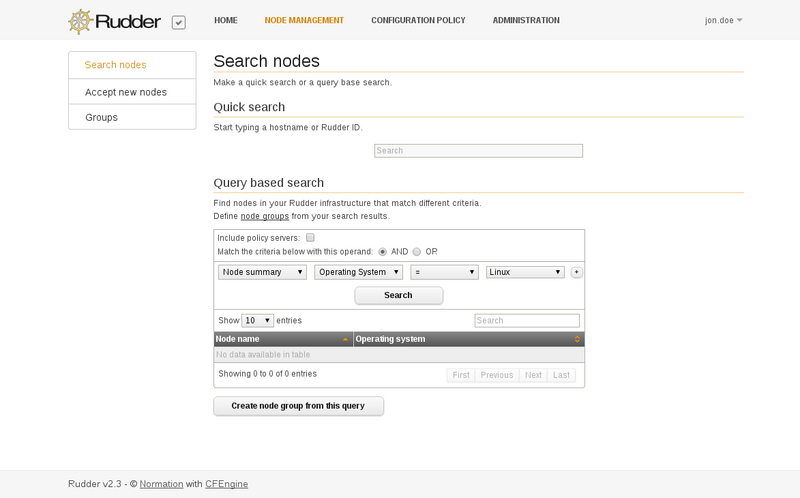Sort by the Operating system column
Image resolution: width=800 pixels, height=498 pixels.
pyautogui.click(x=469, y=339)
